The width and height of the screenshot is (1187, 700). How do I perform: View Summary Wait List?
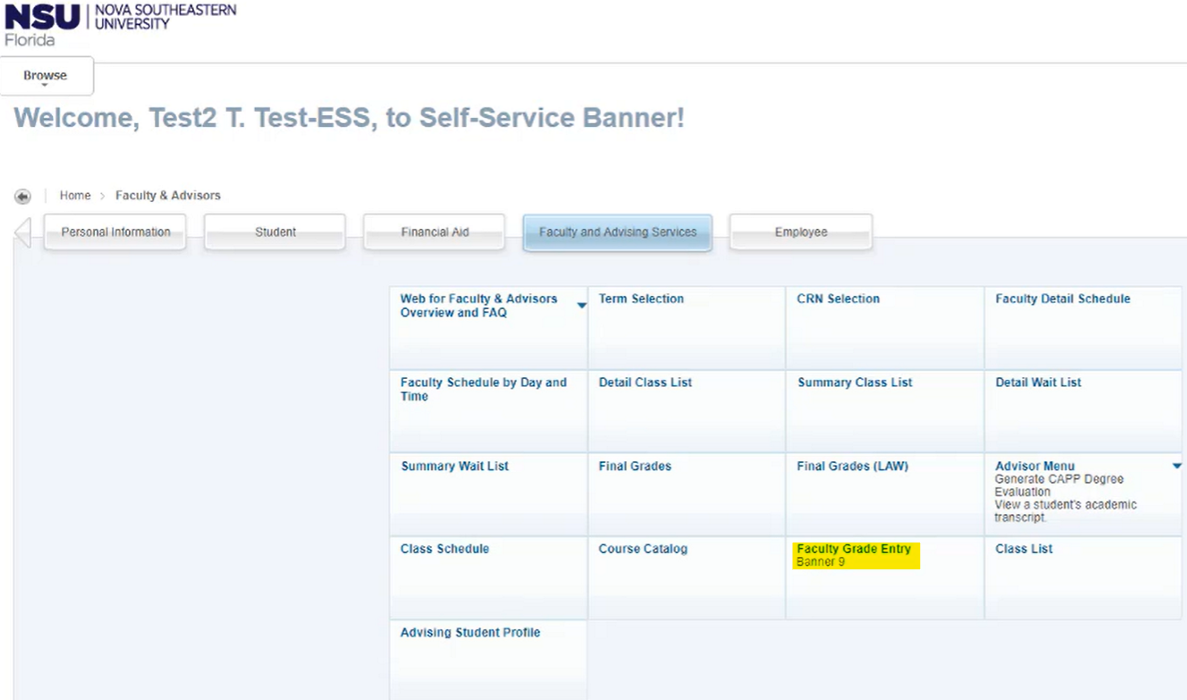[454, 466]
